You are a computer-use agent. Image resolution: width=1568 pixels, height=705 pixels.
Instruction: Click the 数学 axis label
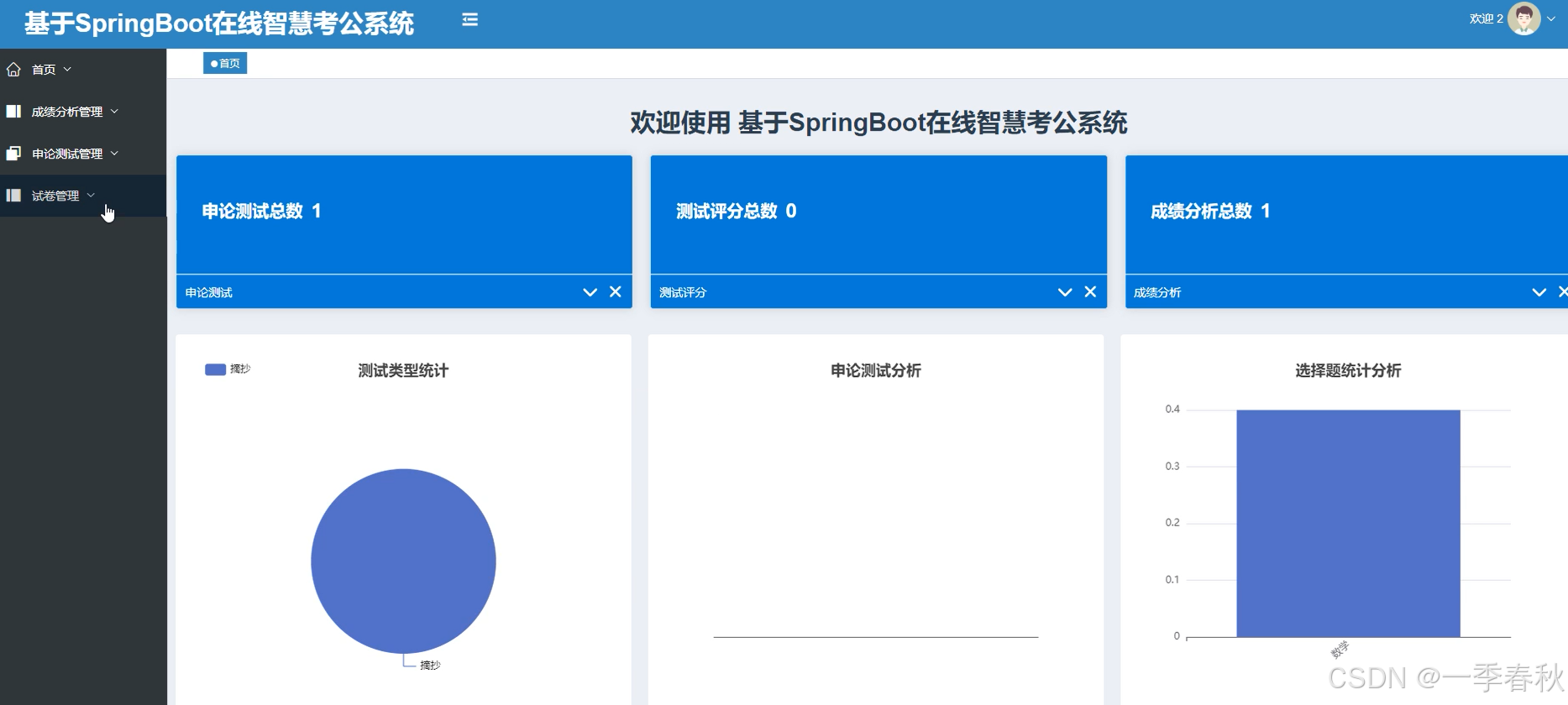click(x=1340, y=650)
